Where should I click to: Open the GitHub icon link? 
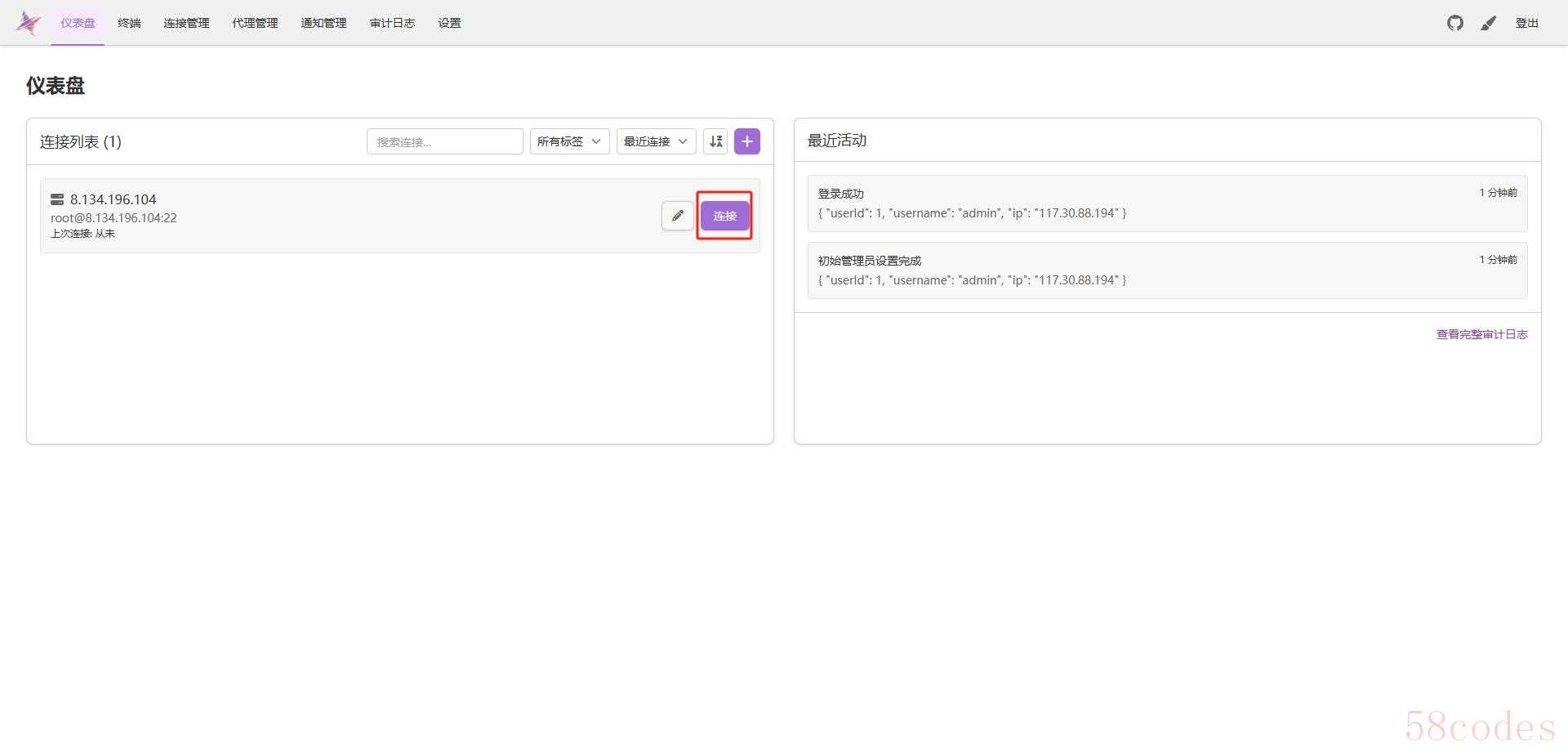coord(1455,23)
